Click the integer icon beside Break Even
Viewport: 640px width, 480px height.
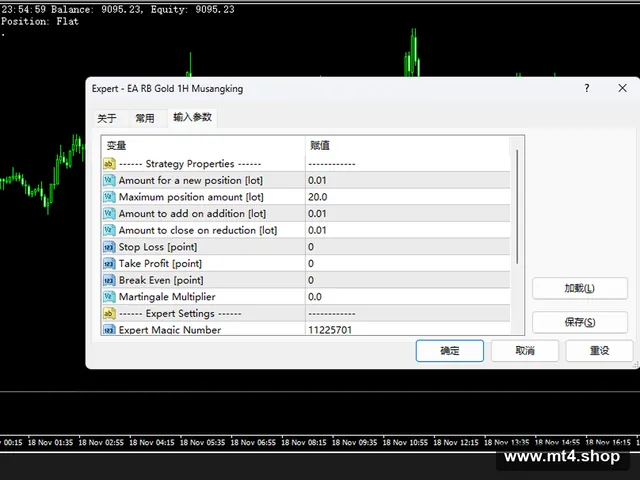click(x=109, y=280)
